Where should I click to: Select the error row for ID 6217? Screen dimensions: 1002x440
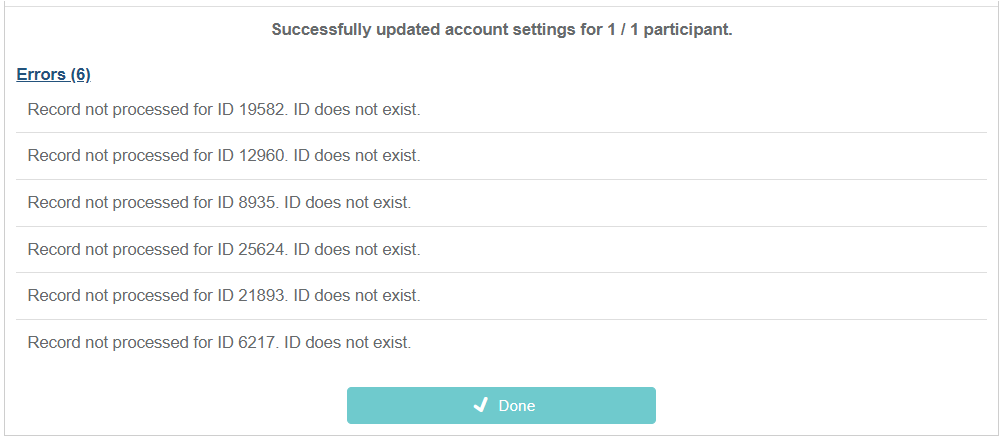point(501,343)
